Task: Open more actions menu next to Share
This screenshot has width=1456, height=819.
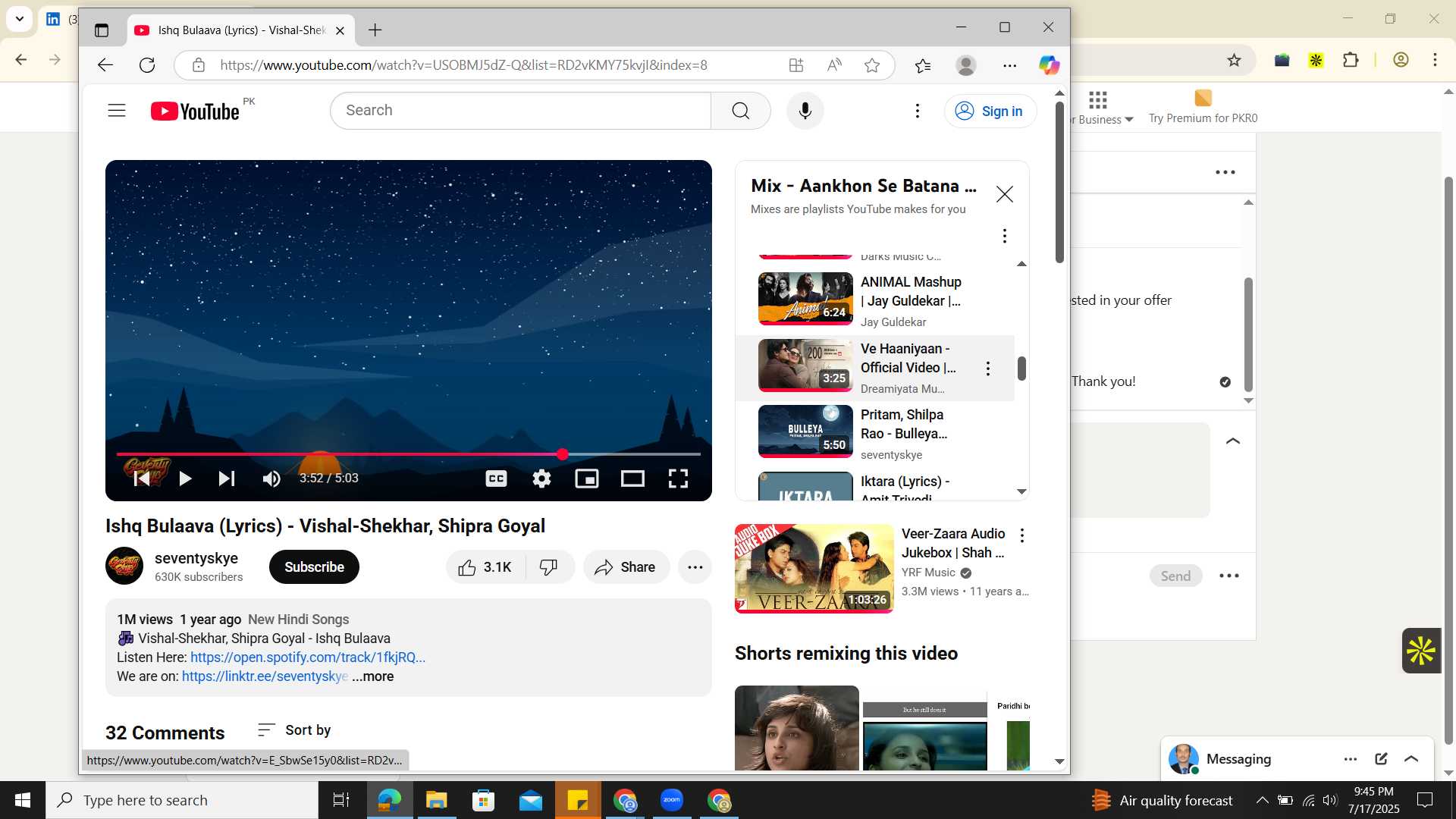Action: coord(695,567)
